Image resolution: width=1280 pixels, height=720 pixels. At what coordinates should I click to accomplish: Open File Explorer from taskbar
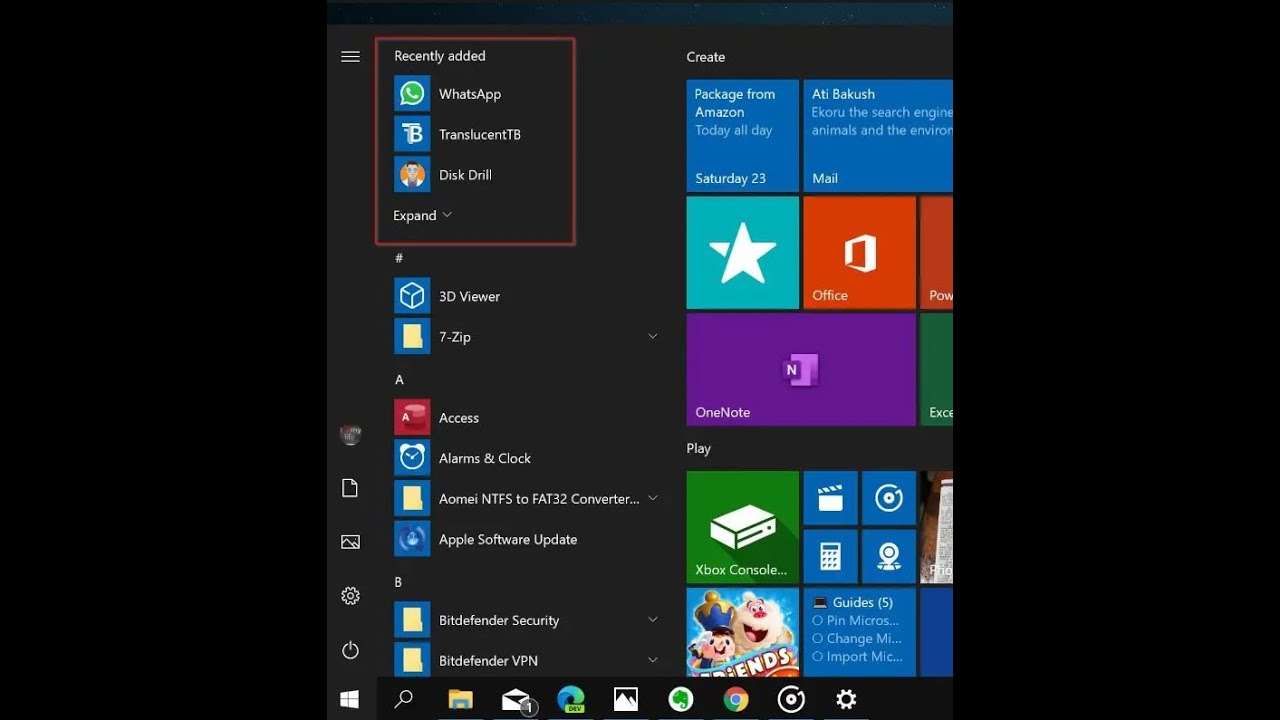(x=460, y=700)
